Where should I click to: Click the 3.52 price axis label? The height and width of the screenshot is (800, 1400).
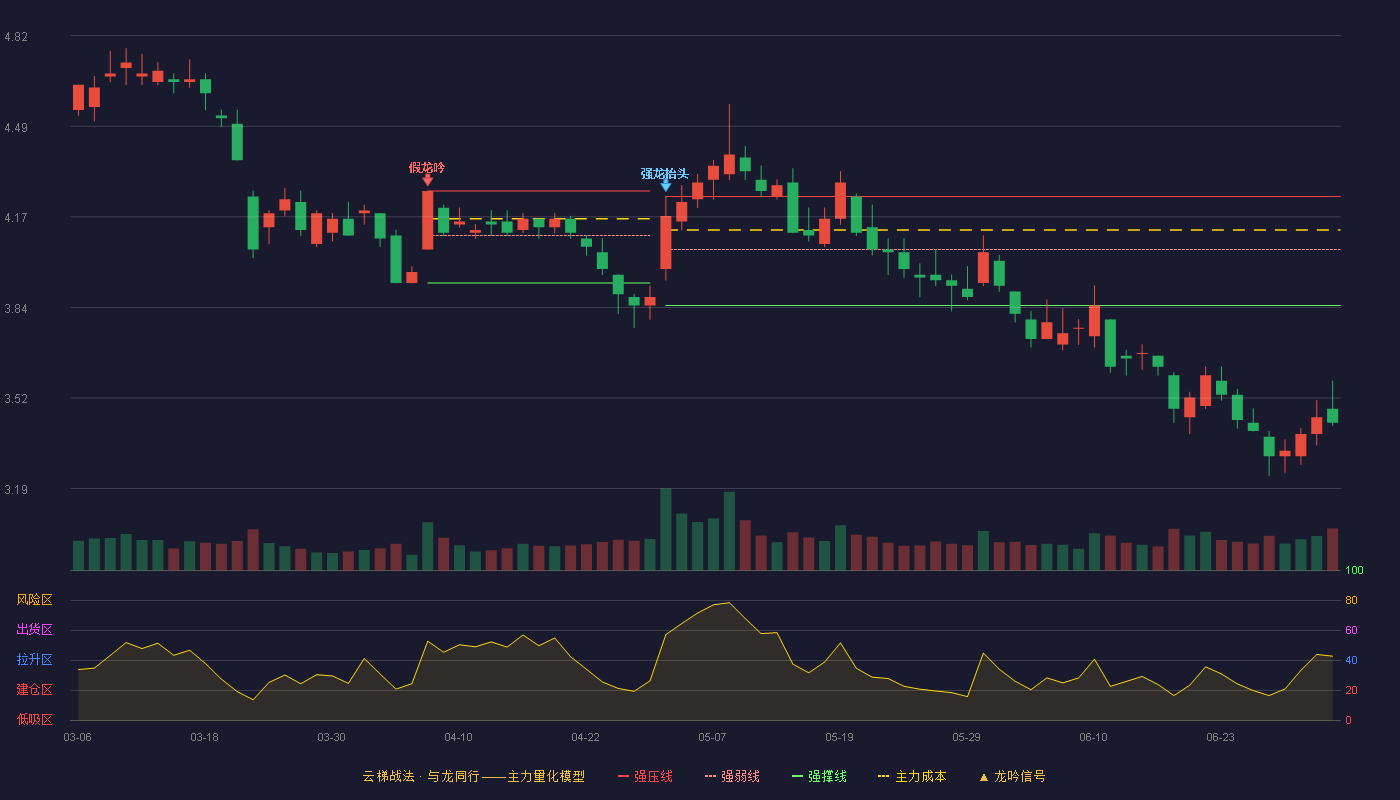[x=16, y=399]
